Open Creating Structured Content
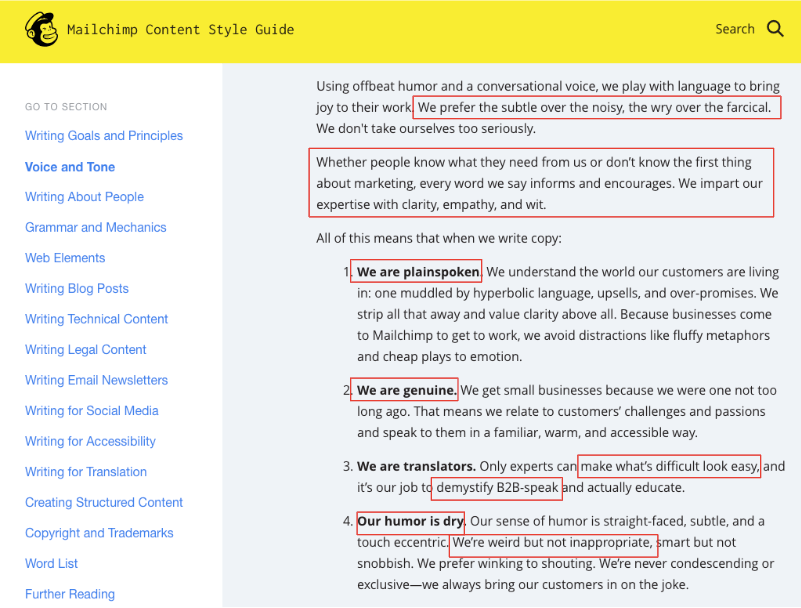The width and height of the screenshot is (801, 608). click(x=102, y=501)
